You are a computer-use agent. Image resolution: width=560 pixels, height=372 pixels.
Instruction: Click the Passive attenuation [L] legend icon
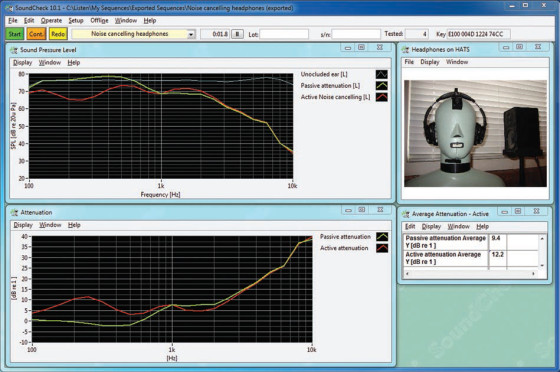pyautogui.click(x=382, y=86)
